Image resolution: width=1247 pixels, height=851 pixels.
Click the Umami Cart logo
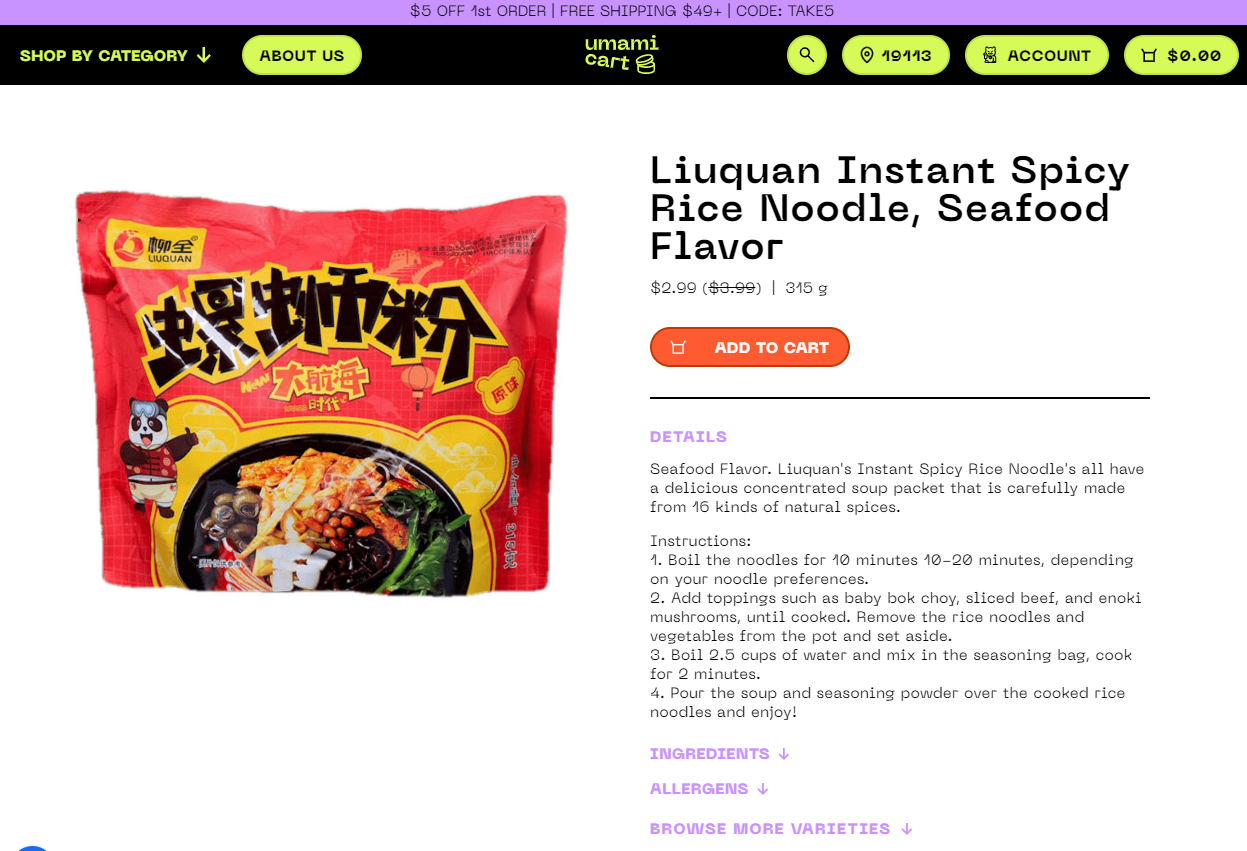(x=621, y=54)
